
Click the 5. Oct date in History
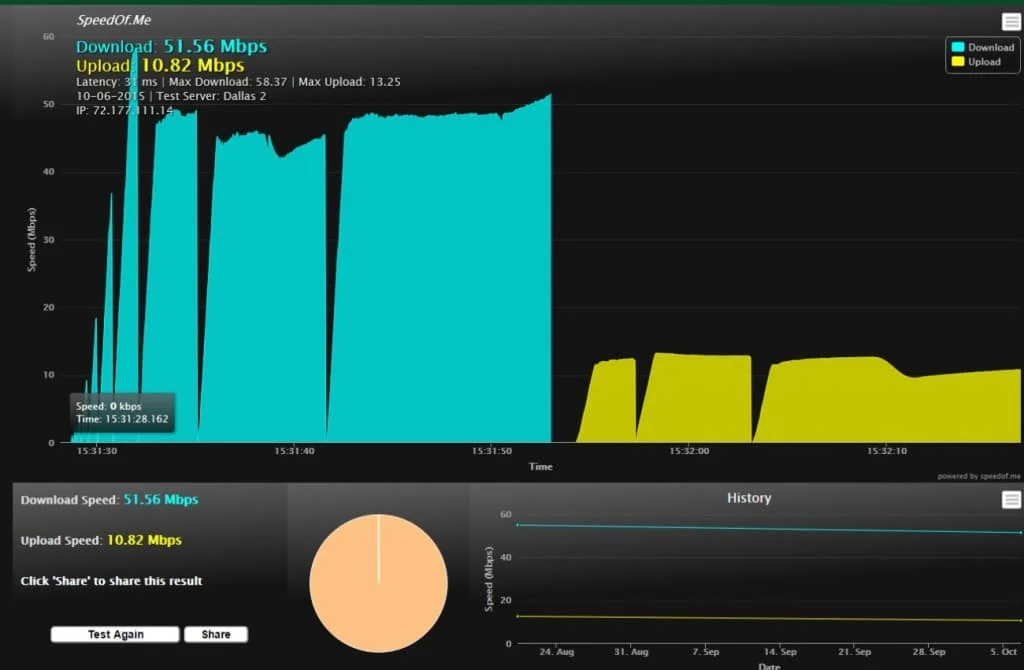click(1003, 651)
